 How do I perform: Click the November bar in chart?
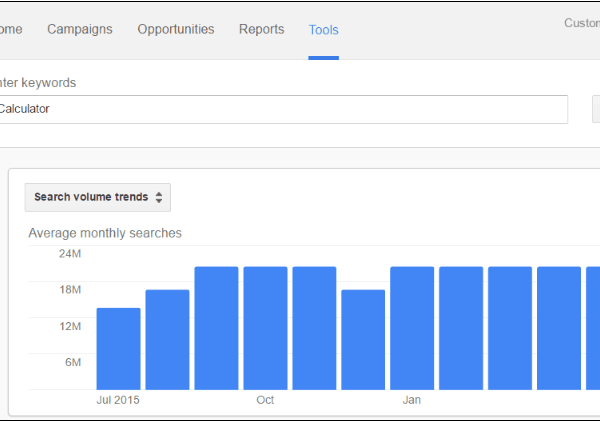(314, 328)
